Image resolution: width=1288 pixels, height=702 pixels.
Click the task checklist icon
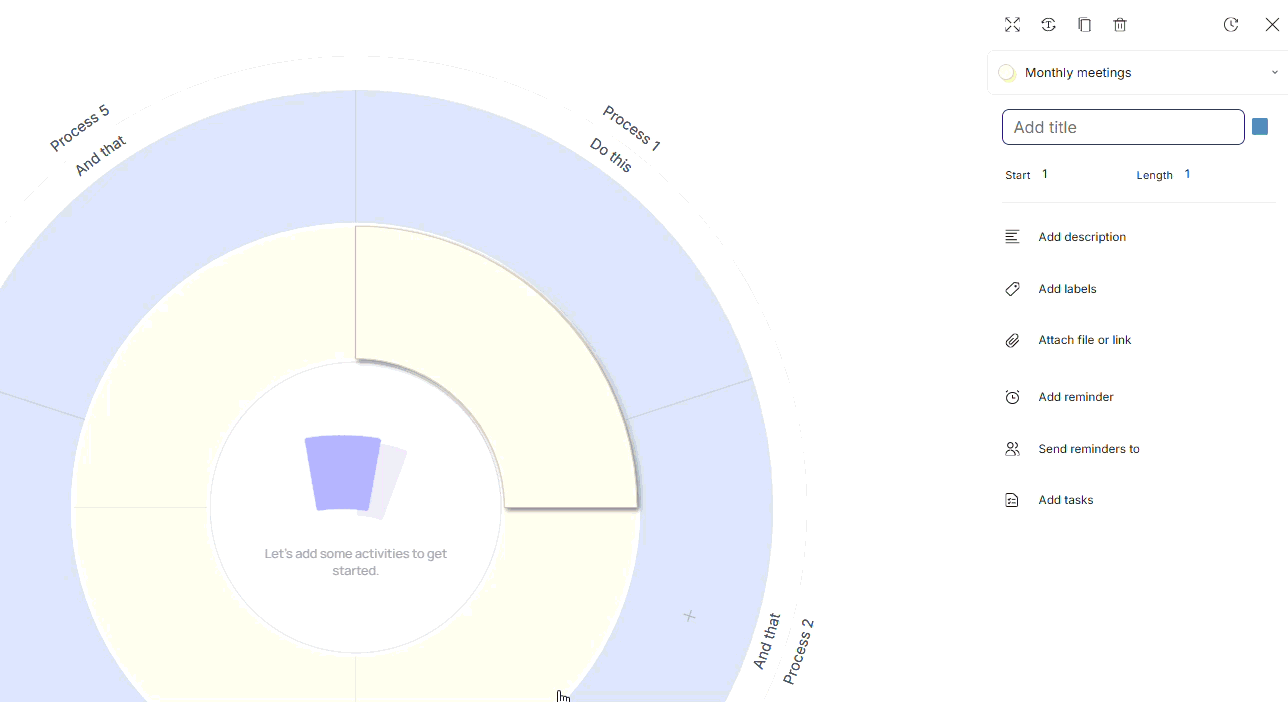coord(1012,500)
